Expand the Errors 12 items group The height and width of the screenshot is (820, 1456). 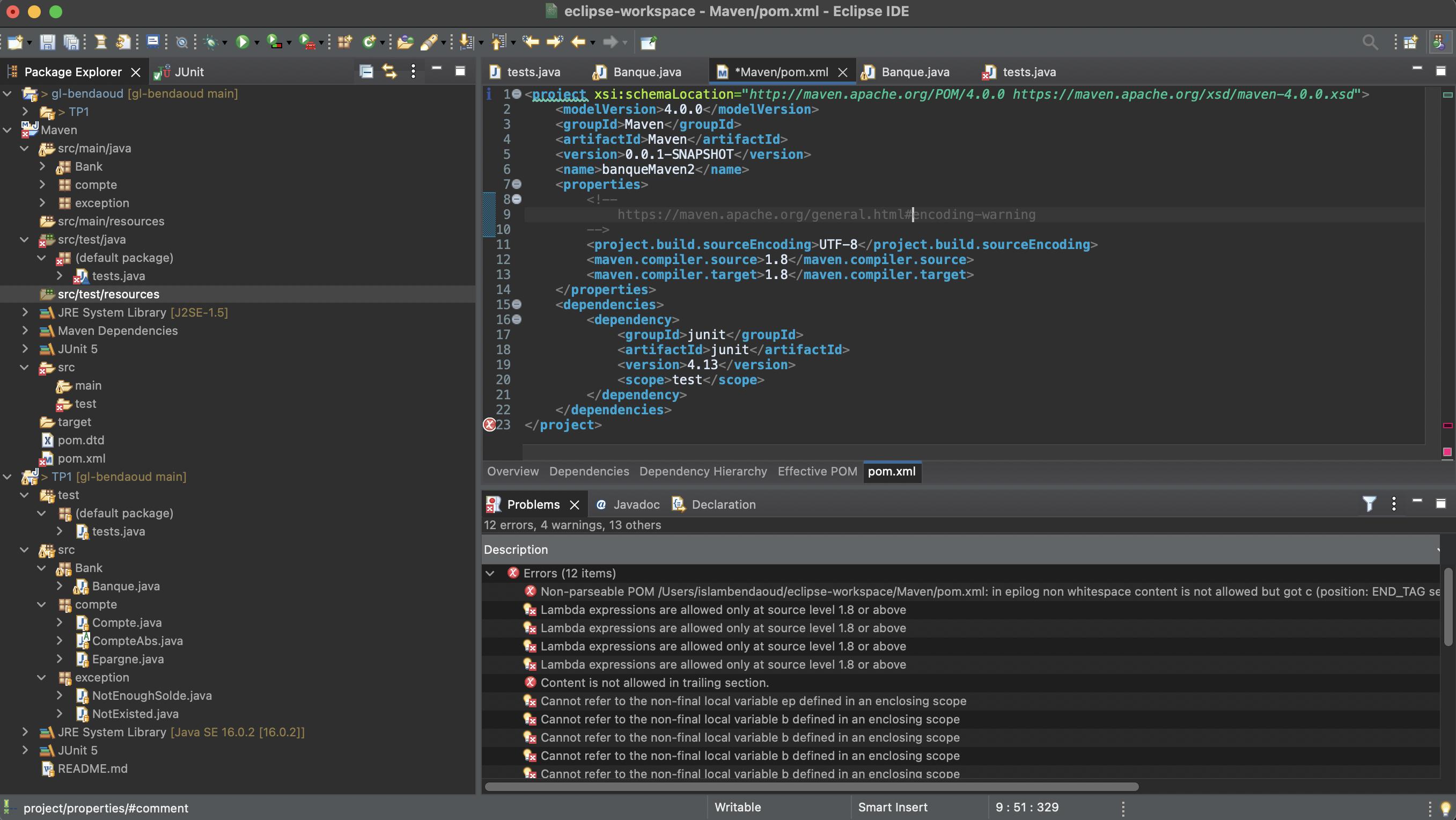490,573
